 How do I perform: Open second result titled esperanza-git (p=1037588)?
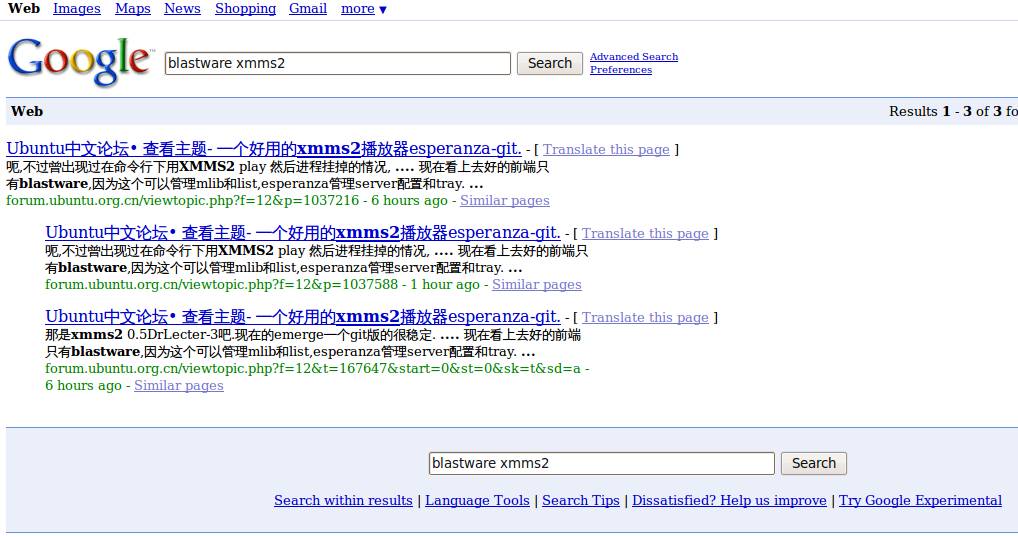point(303,232)
